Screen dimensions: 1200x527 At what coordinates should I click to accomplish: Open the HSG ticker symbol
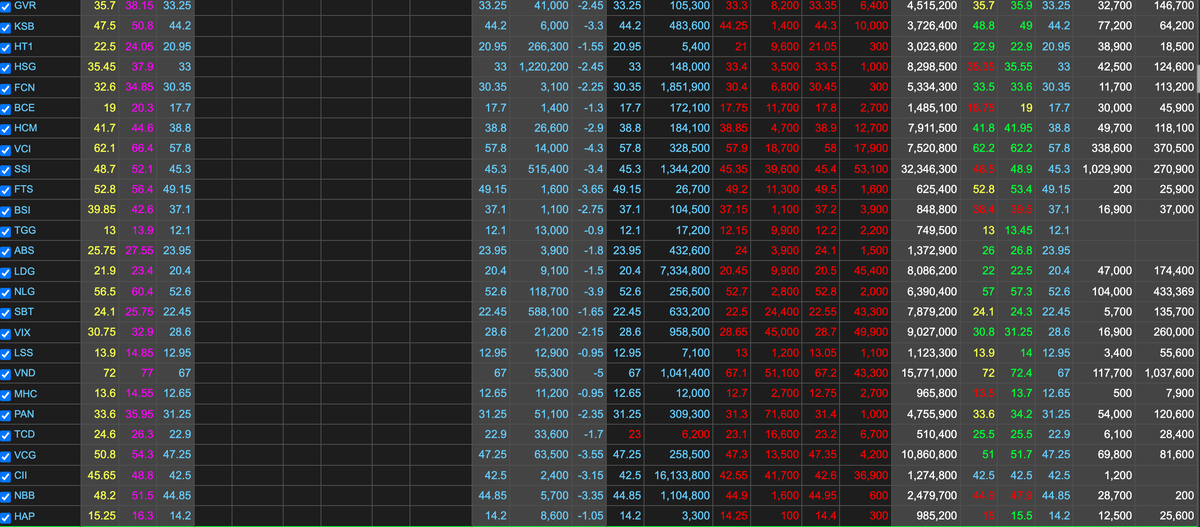point(25,67)
